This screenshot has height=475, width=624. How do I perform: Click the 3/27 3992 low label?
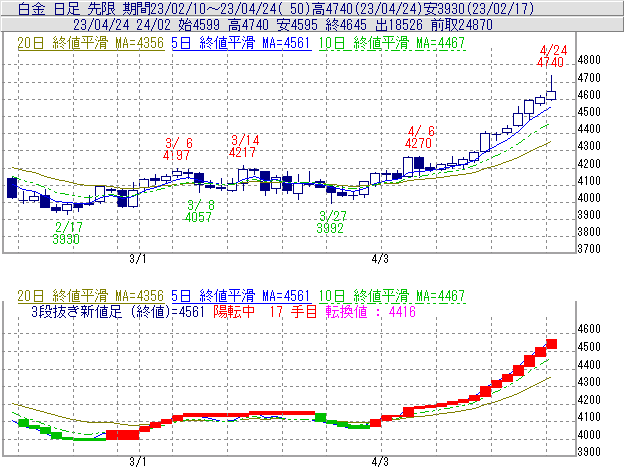[331, 222]
